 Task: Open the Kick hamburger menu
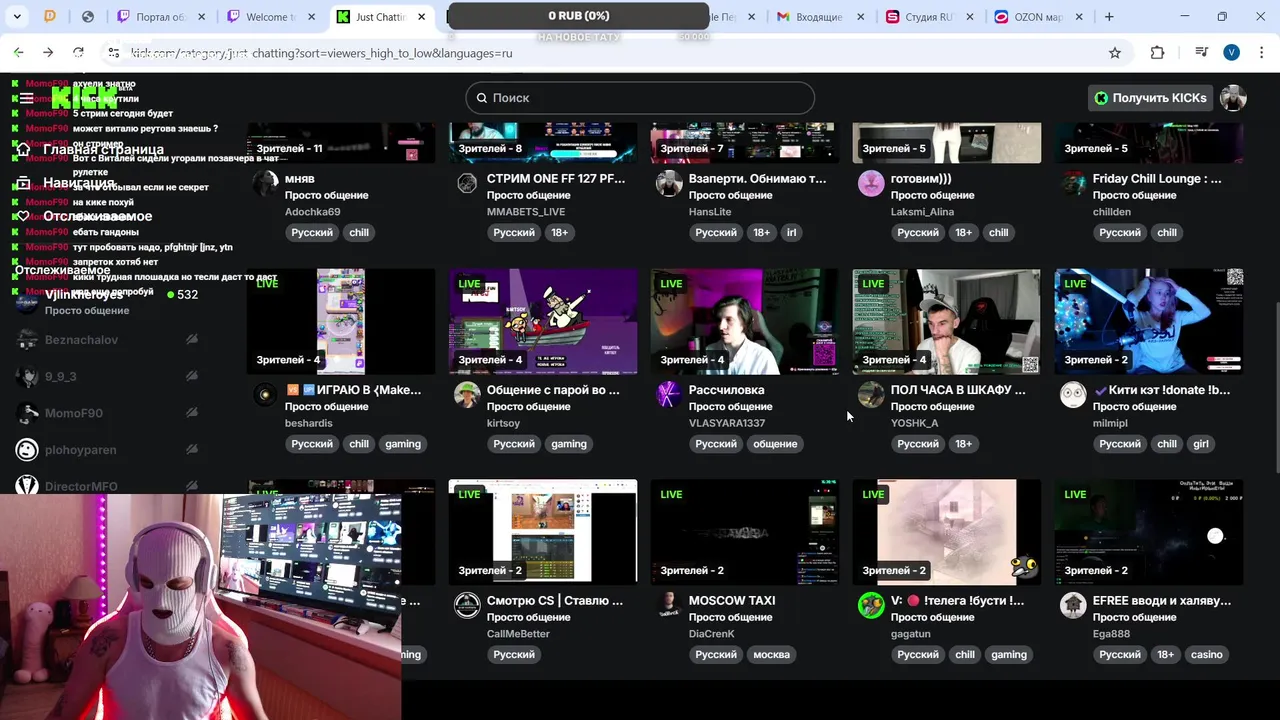pos(26,98)
